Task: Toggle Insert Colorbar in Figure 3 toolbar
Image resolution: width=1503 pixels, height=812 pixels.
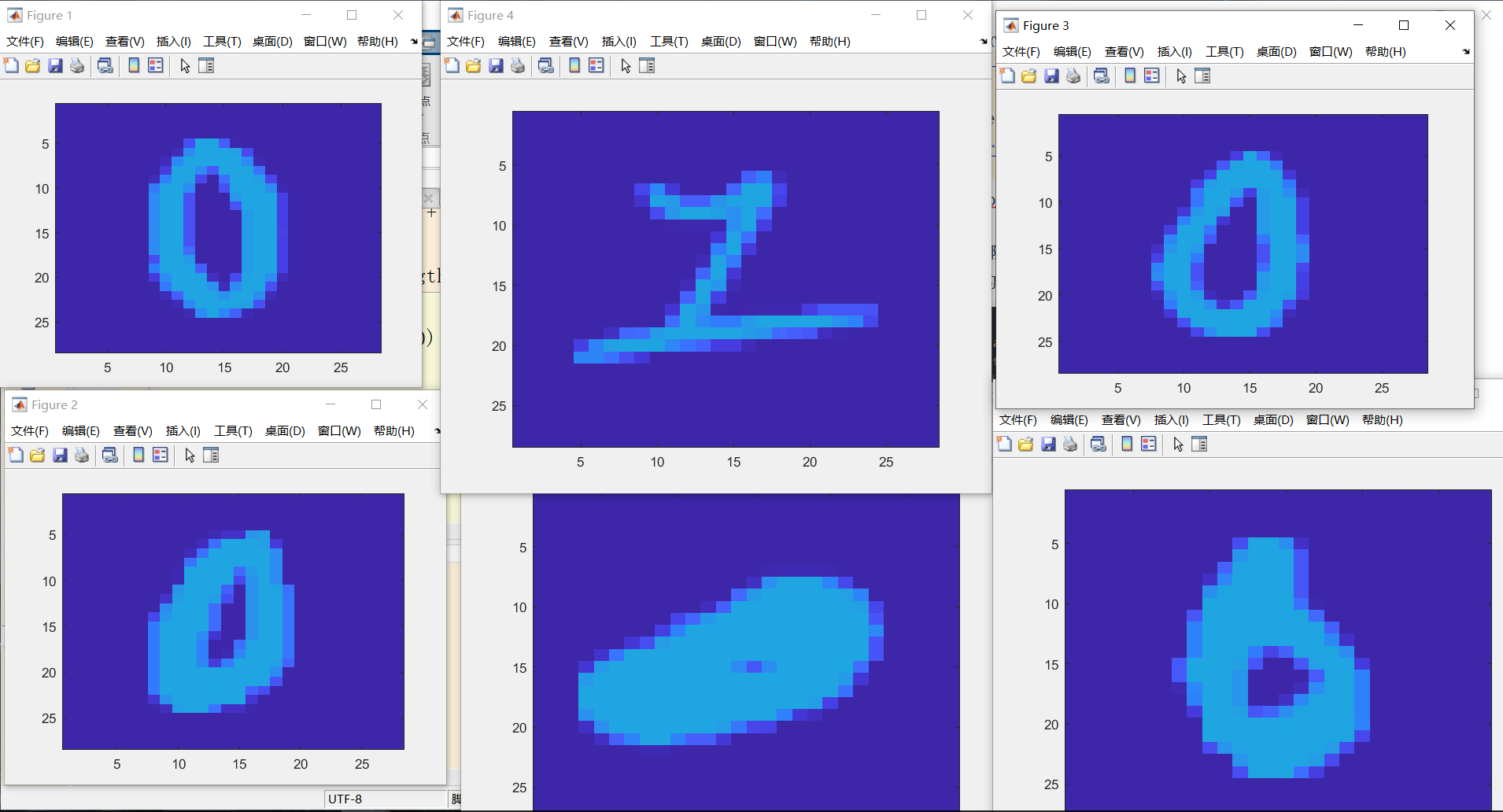Action: coord(1130,76)
